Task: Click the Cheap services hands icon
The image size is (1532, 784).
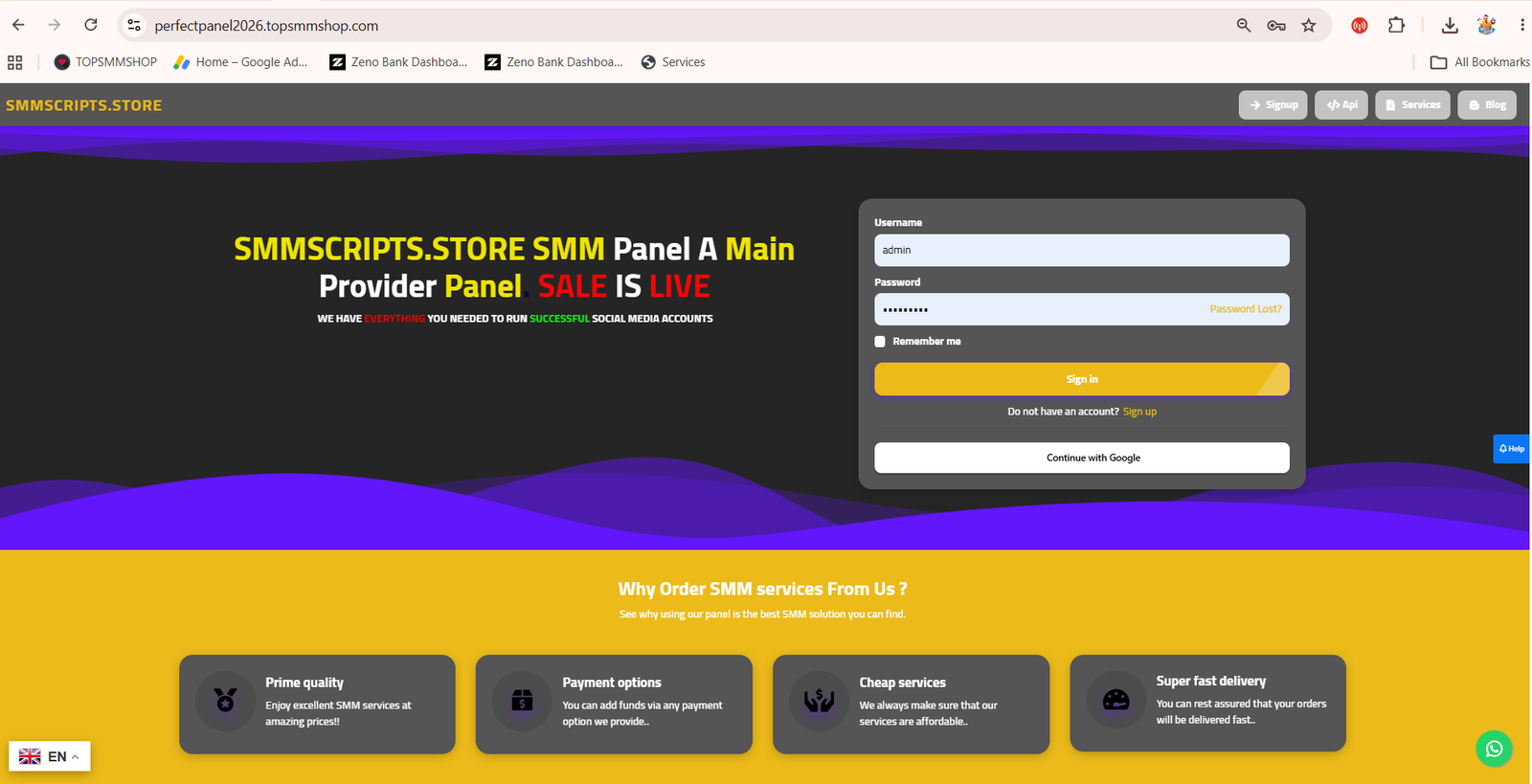Action: pyautogui.click(x=819, y=702)
